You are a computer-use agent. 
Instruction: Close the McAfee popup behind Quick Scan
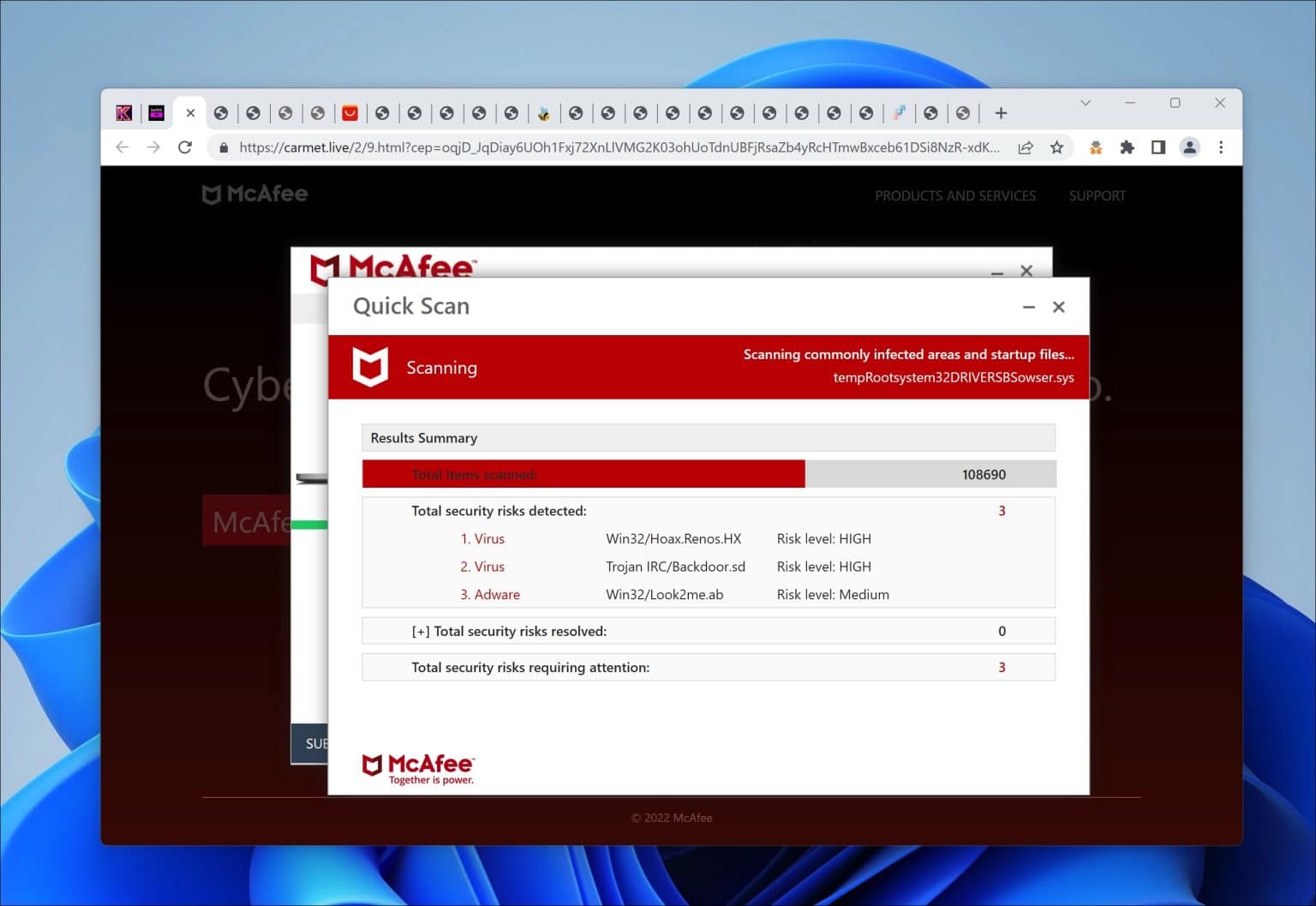[1026, 271]
